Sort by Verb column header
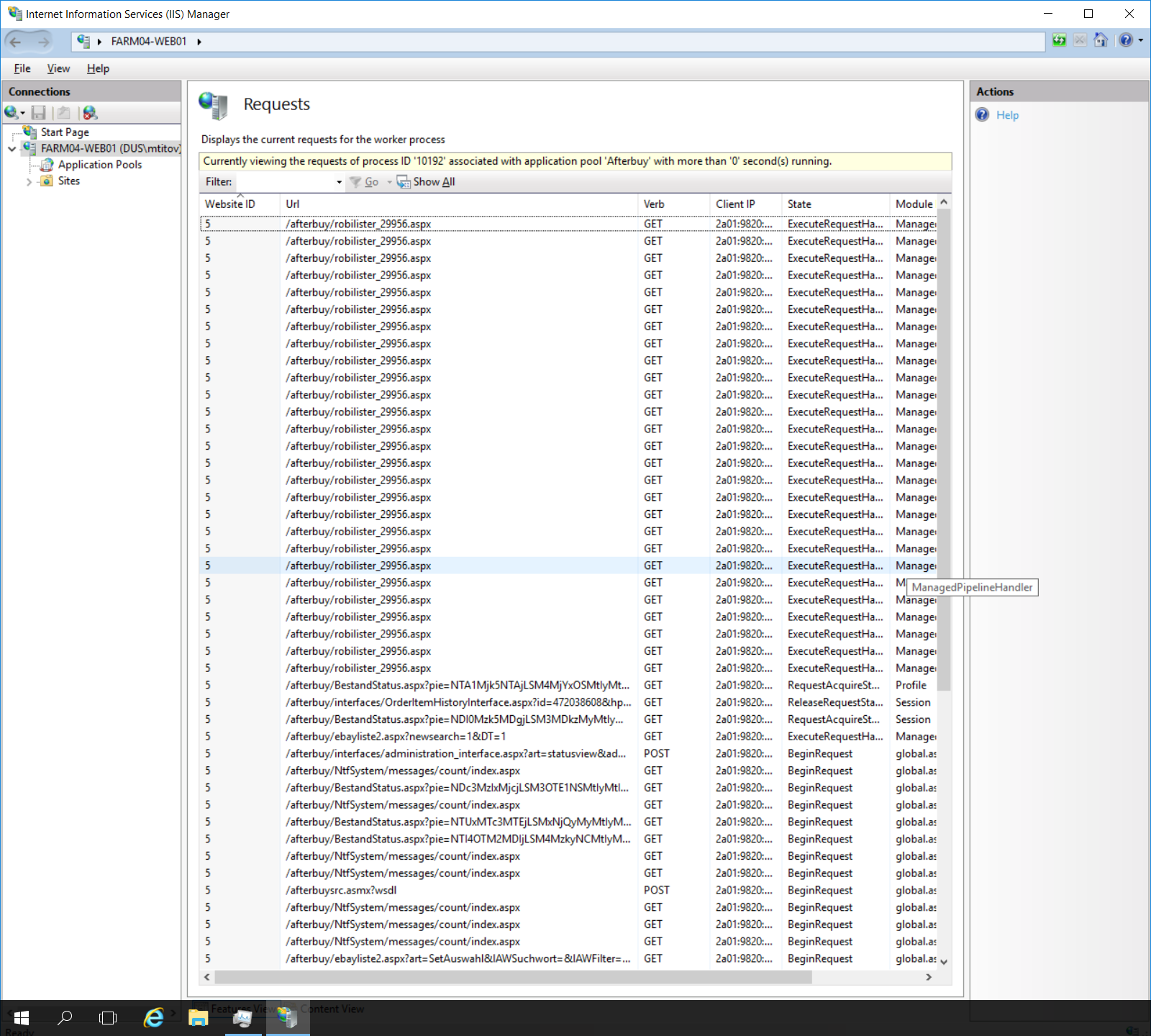1151x1036 pixels. coord(674,204)
